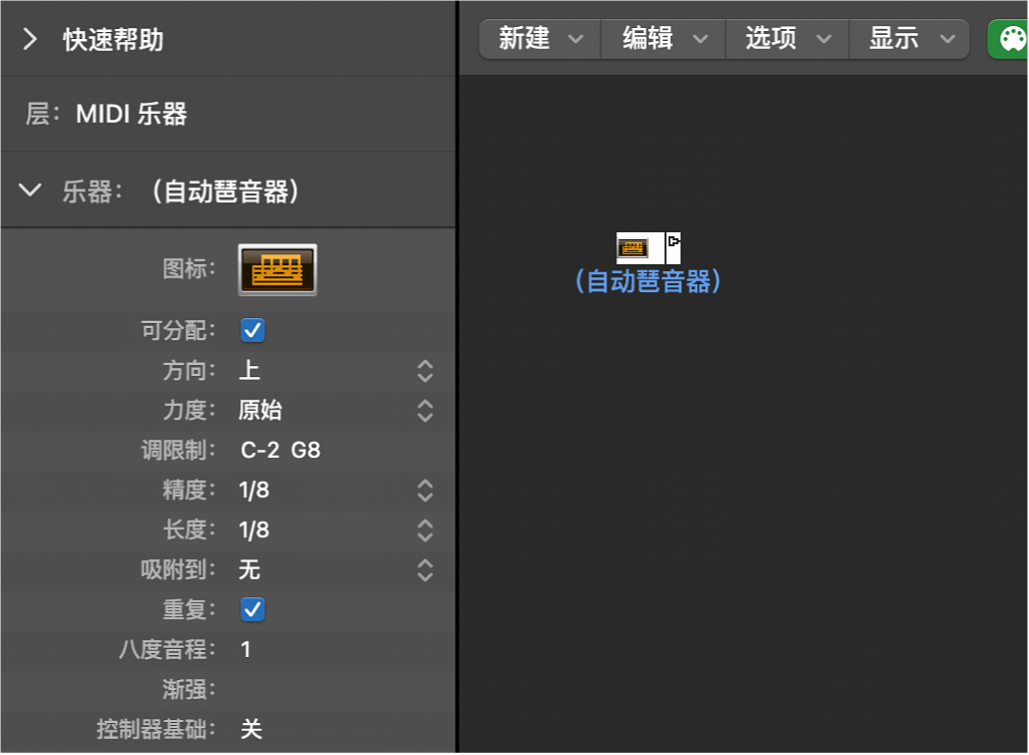
Task: Open the 选项 menu
Action: click(x=786, y=39)
